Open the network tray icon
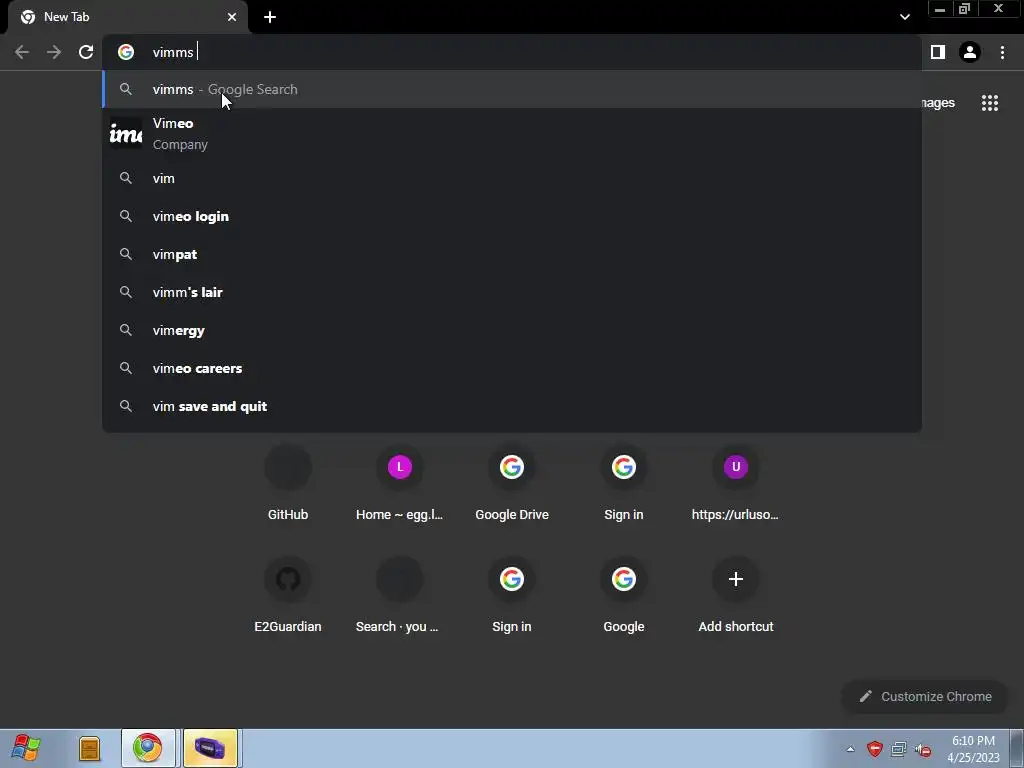Screen dimensions: 1024x768 click(899, 749)
